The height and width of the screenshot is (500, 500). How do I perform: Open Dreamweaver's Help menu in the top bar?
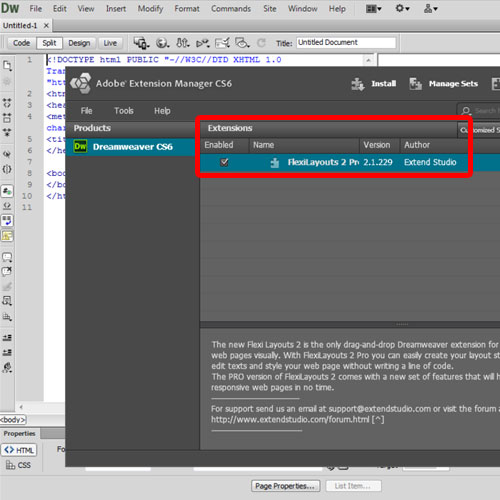pos(337,9)
